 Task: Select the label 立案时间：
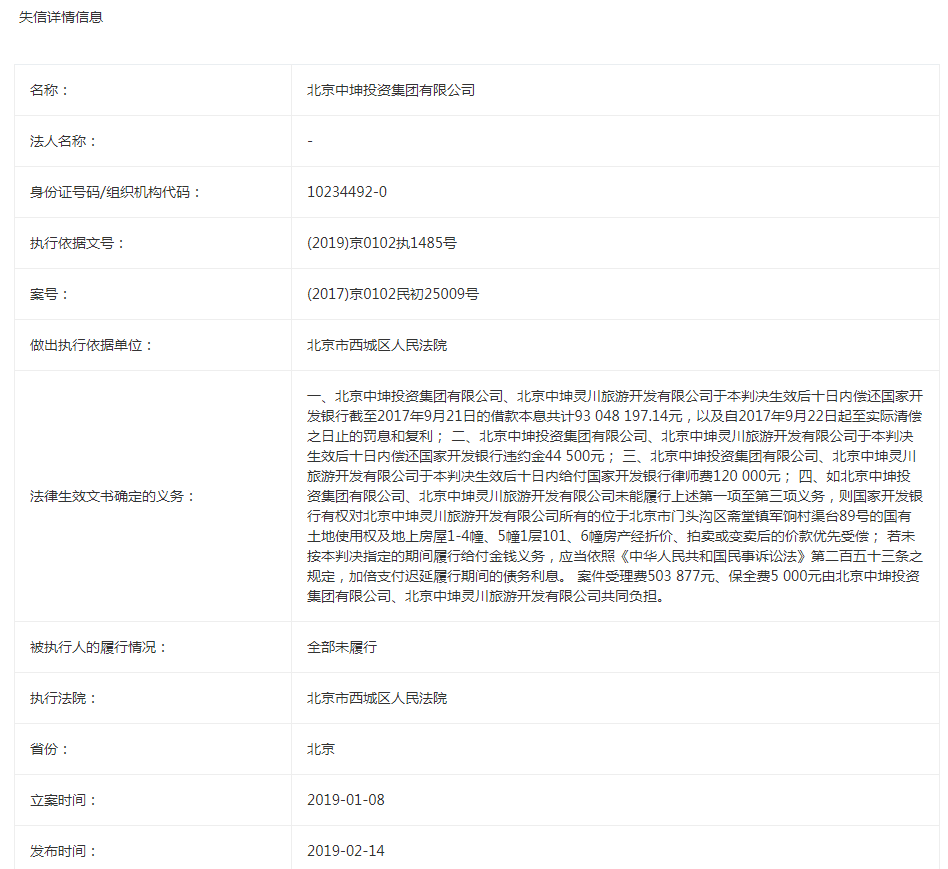[63, 801]
